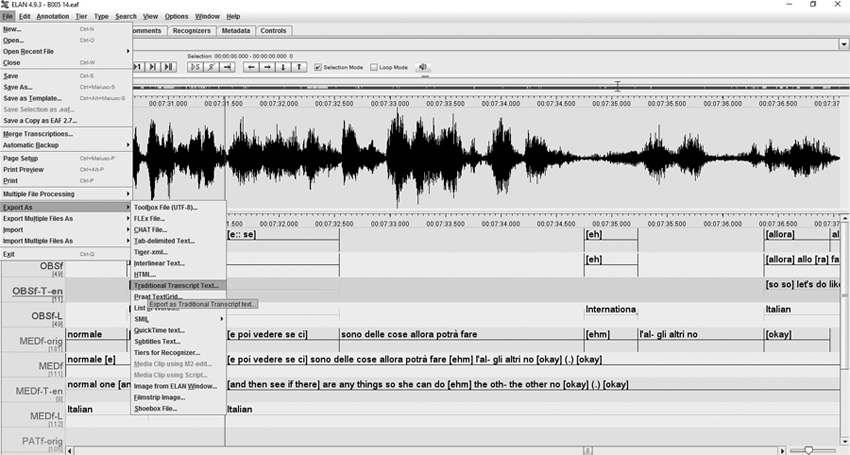Choose FLEx File export option
Viewport: 850px width, 455px height.
[178, 219]
